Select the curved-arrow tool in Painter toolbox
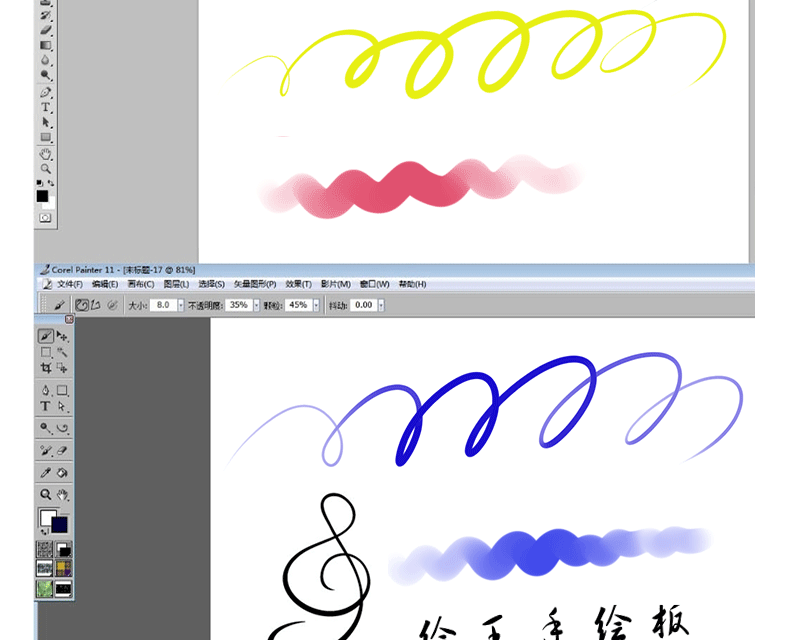Image resolution: width=790 pixels, height=640 pixels. (62, 428)
